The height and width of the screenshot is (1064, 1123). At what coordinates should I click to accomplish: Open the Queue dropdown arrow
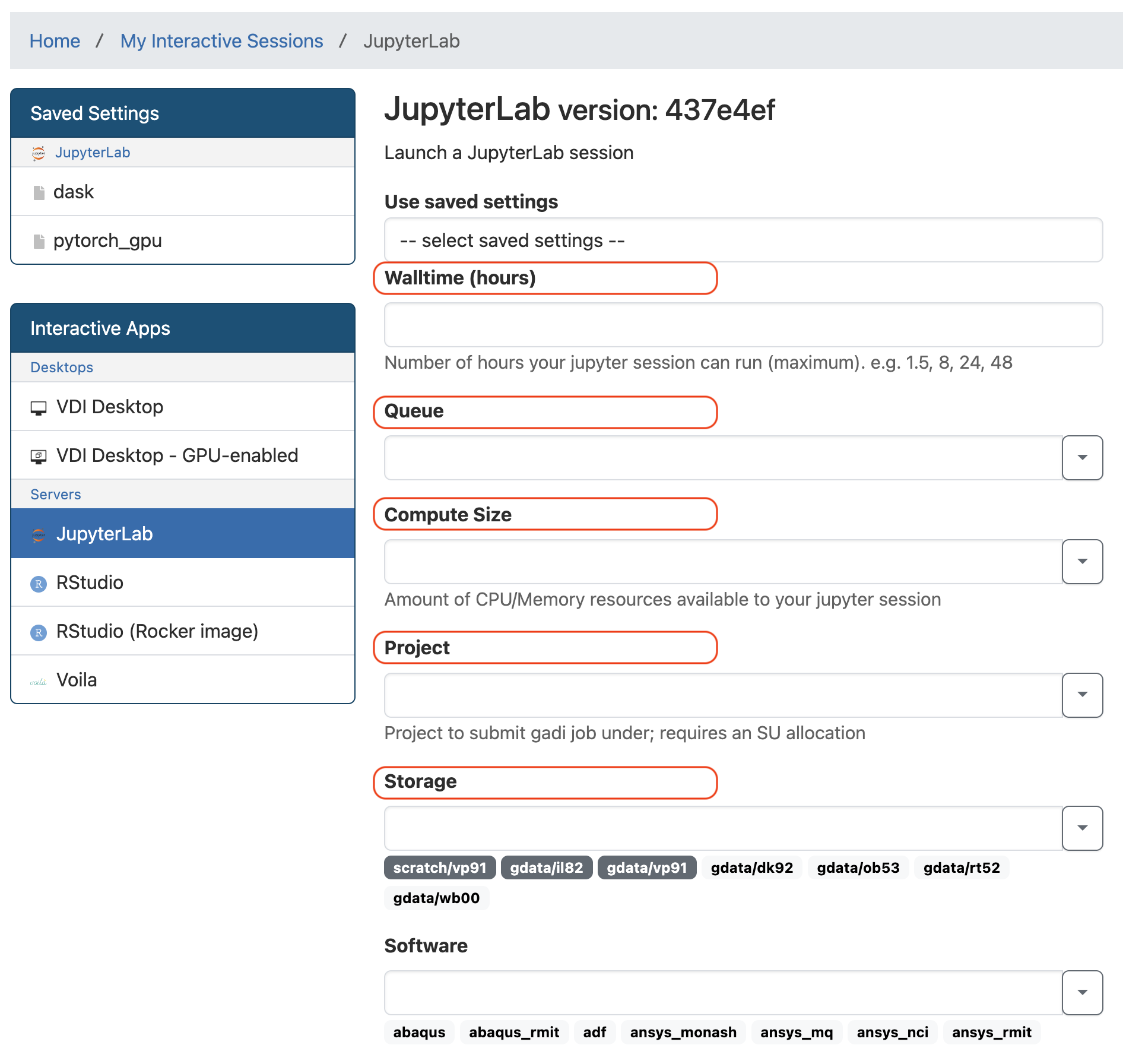tap(1082, 457)
